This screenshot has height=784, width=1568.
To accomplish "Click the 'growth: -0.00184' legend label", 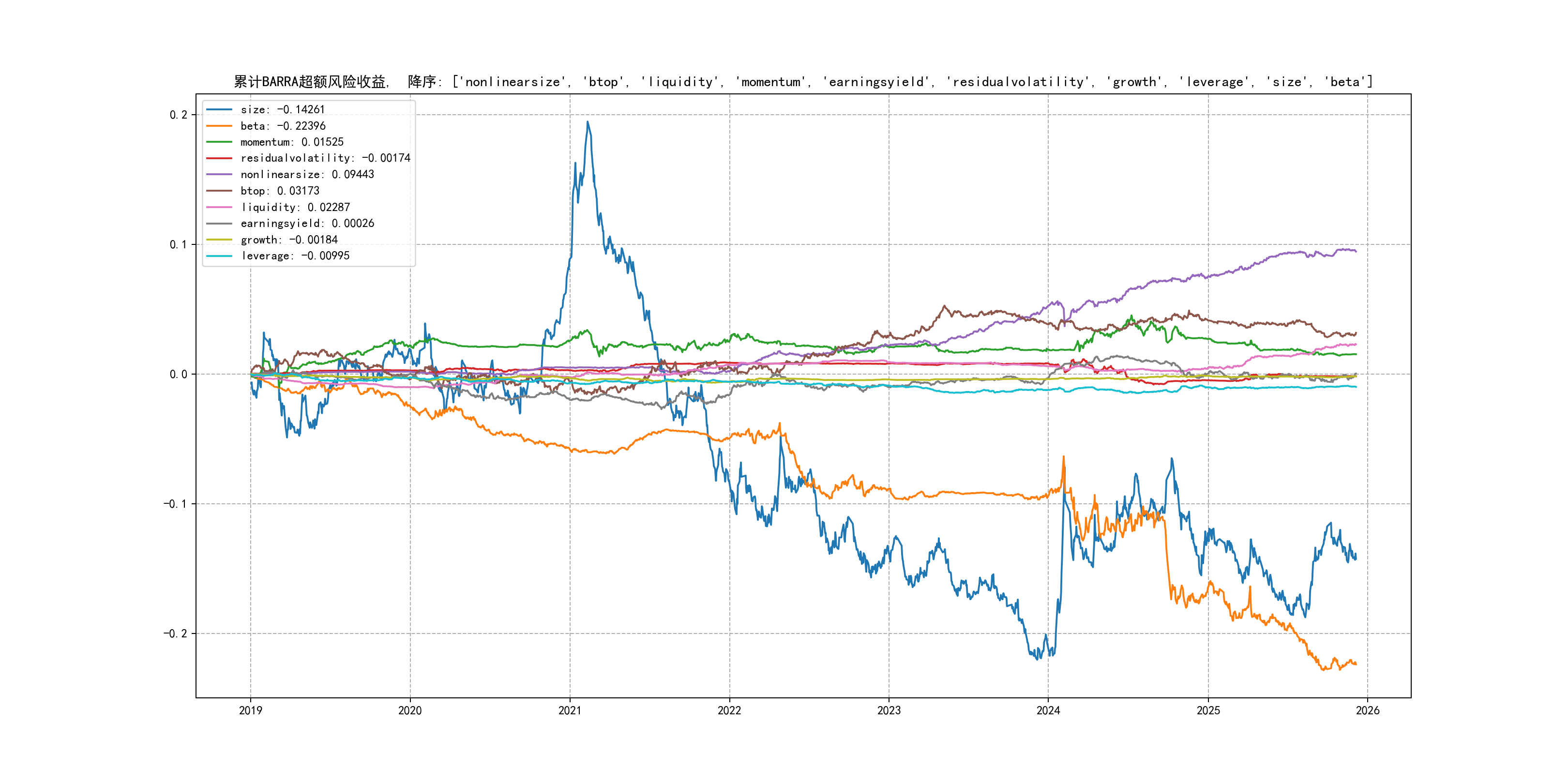I will [289, 240].
